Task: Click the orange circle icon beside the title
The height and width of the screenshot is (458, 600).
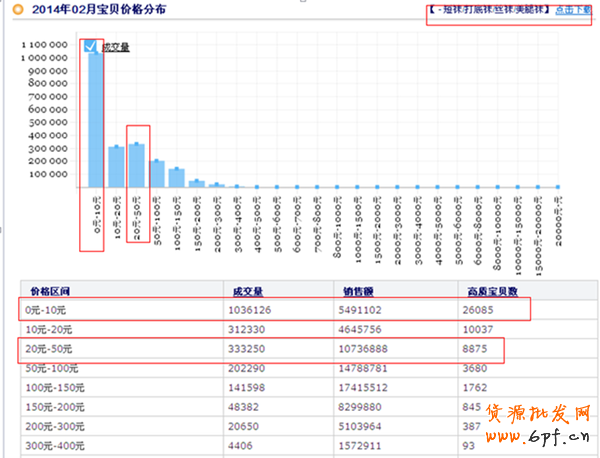Action: pyautogui.click(x=18, y=10)
